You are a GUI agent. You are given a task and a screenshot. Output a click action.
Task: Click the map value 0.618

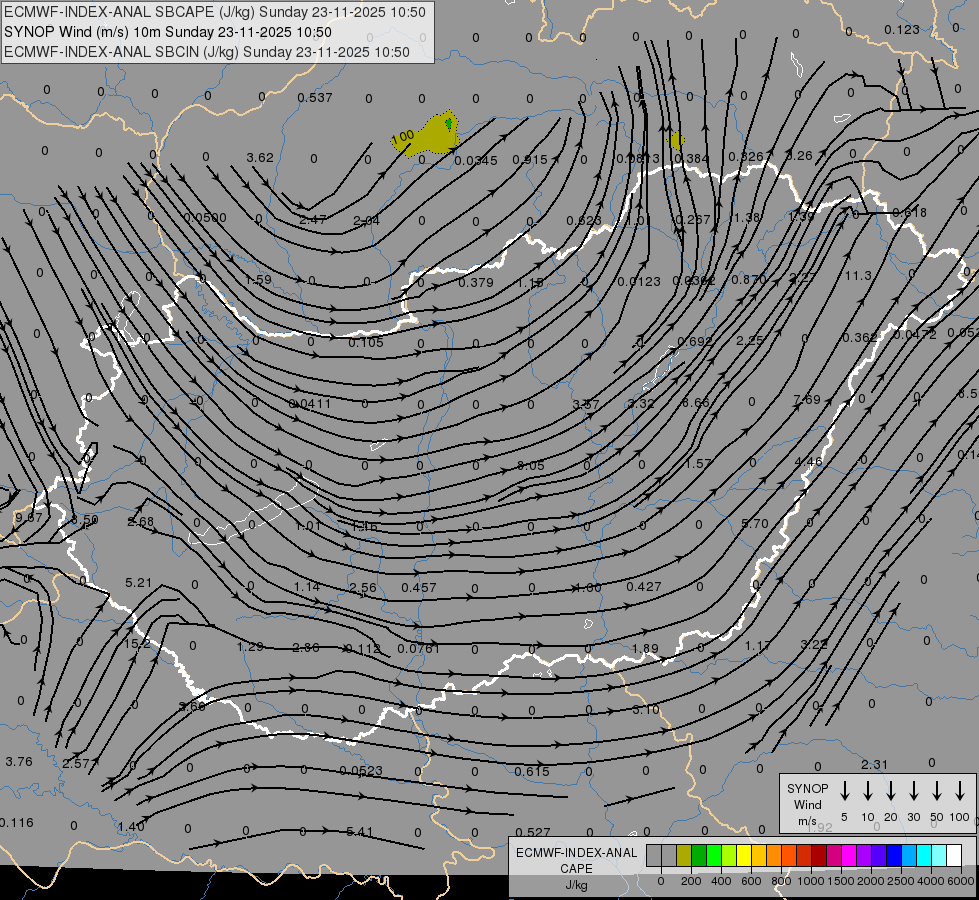[x=910, y=212]
